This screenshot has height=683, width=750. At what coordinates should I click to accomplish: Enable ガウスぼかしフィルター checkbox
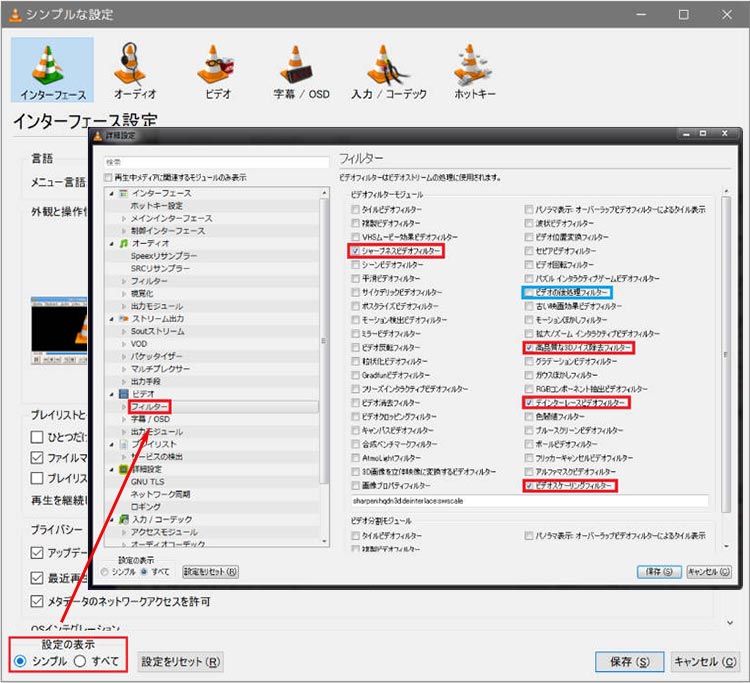point(529,375)
